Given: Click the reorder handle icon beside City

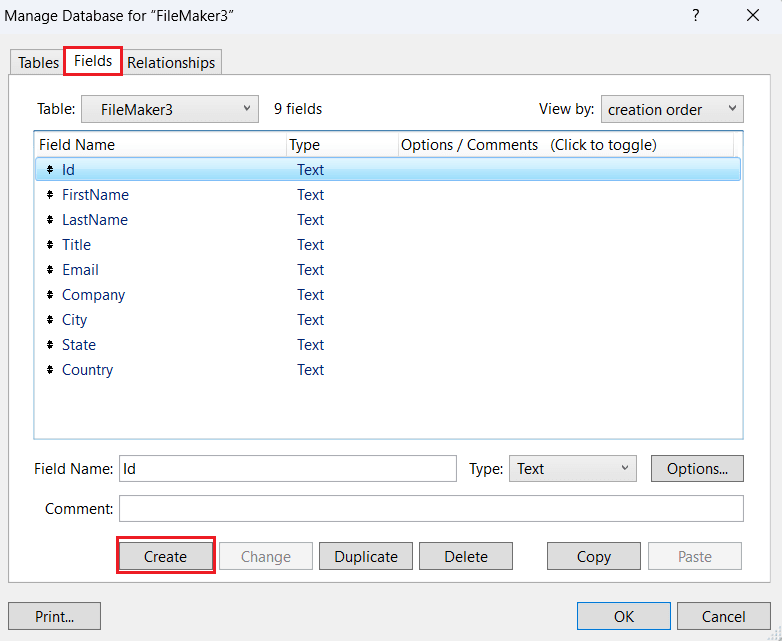Looking at the screenshot, I should point(50,320).
